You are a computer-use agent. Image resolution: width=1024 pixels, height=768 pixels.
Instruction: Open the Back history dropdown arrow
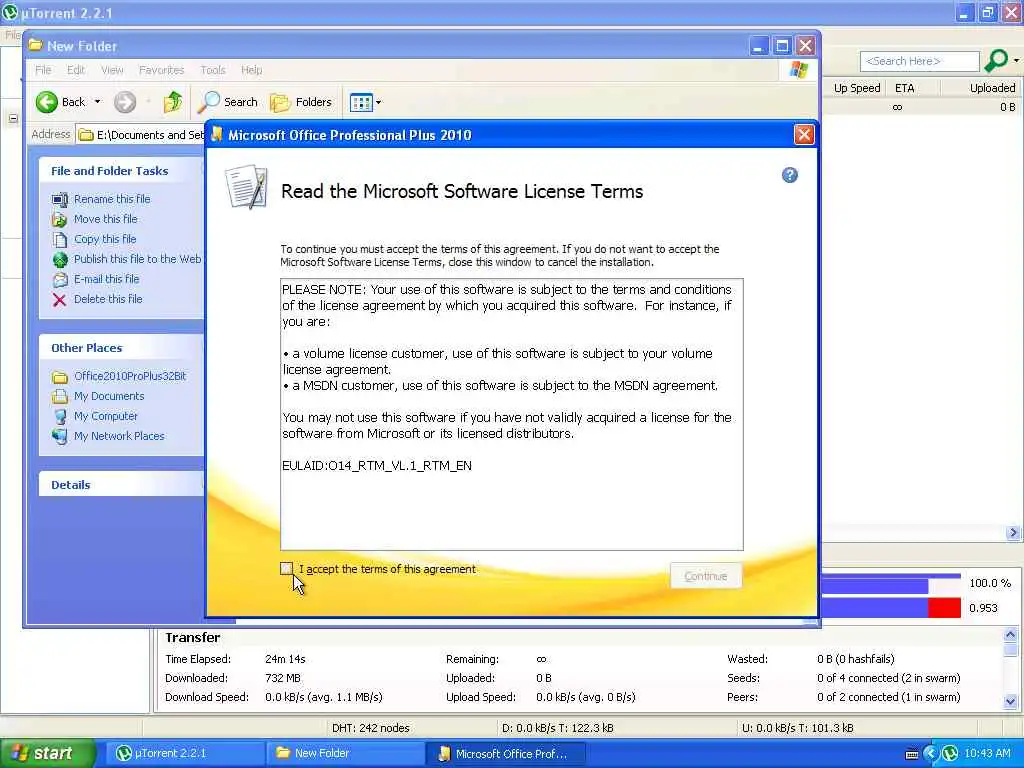coord(97,102)
